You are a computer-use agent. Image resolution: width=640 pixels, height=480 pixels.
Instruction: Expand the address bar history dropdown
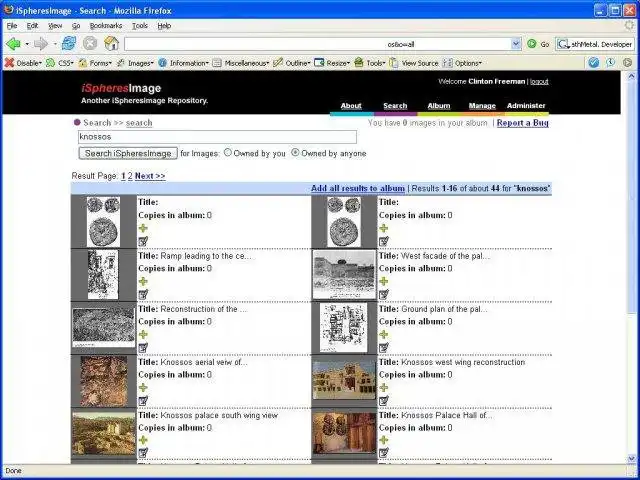pyautogui.click(x=516, y=44)
